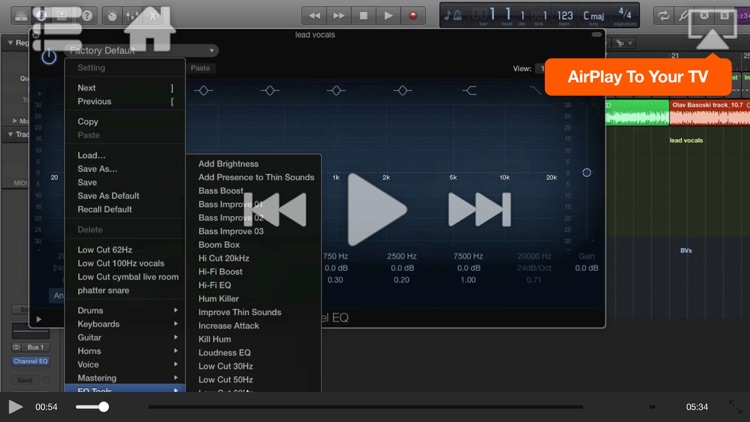Toggle the high shelf EQ band icon
Screen dimensions: 750x422
[x=469, y=90]
